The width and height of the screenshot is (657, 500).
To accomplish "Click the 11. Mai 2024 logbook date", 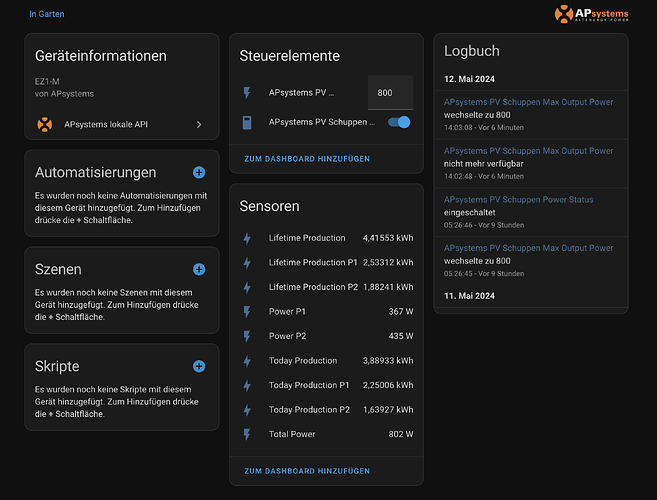I will (x=469, y=295).
